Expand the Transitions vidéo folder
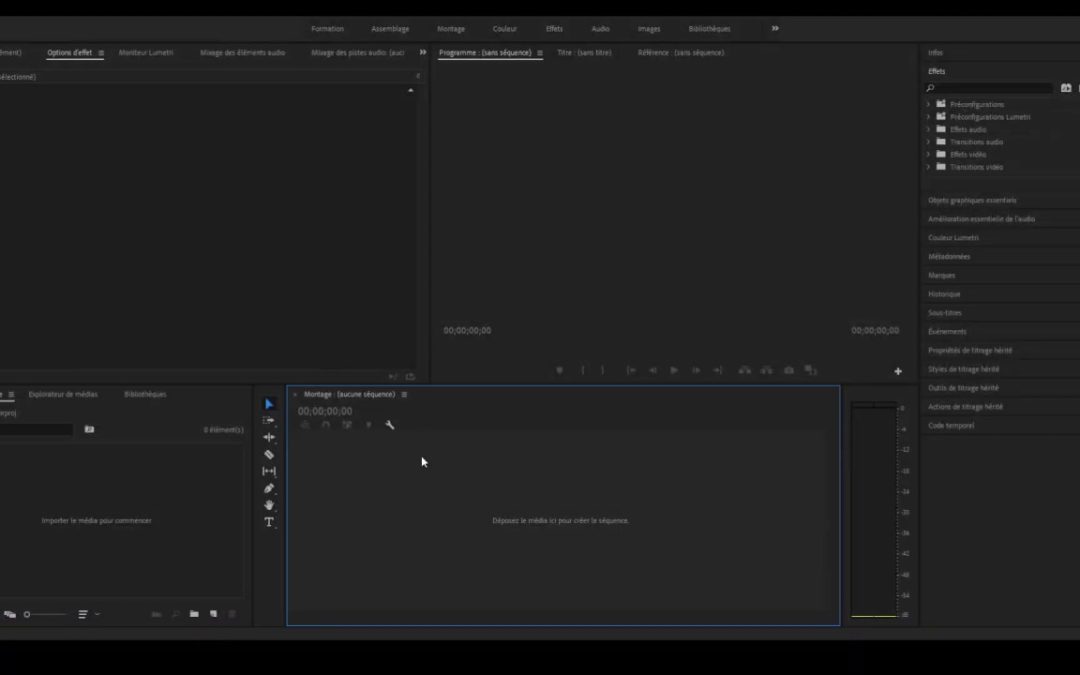Image resolution: width=1080 pixels, height=675 pixels. 928,166
